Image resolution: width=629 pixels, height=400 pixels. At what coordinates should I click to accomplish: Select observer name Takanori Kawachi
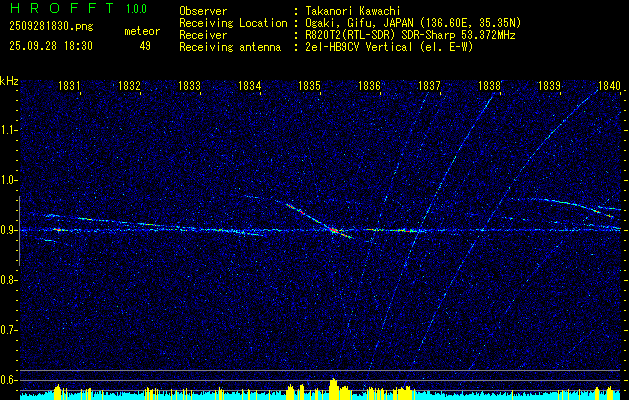(353, 12)
